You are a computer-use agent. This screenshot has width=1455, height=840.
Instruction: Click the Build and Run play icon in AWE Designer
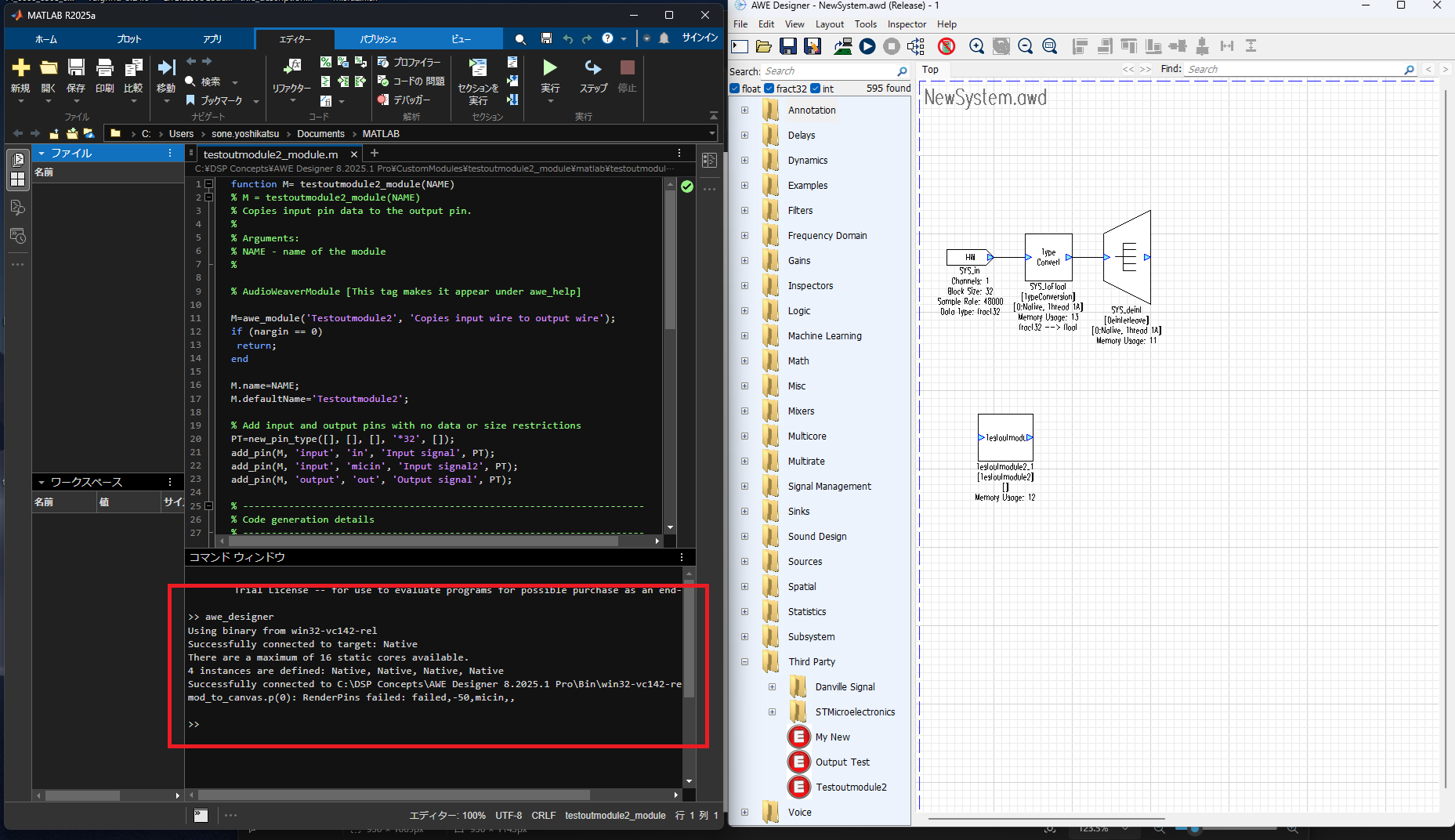tap(867, 46)
